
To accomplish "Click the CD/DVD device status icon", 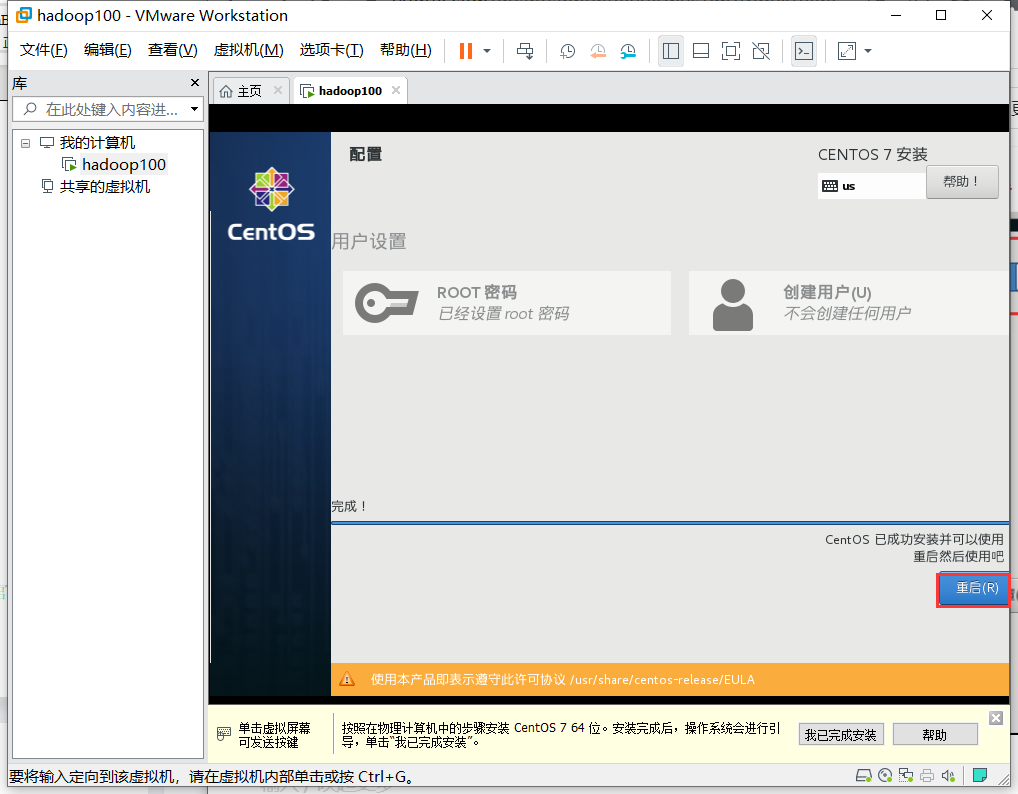I will 885,775.
